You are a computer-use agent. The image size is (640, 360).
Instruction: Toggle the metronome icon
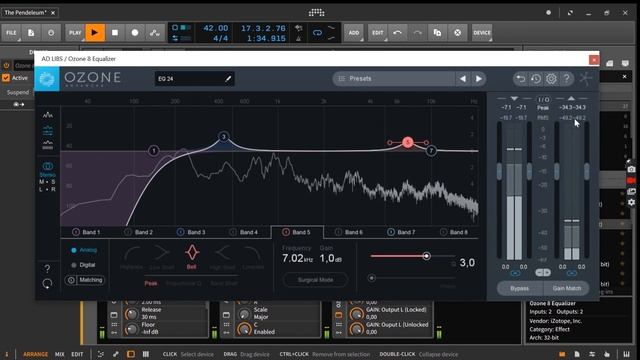point(299,38)
